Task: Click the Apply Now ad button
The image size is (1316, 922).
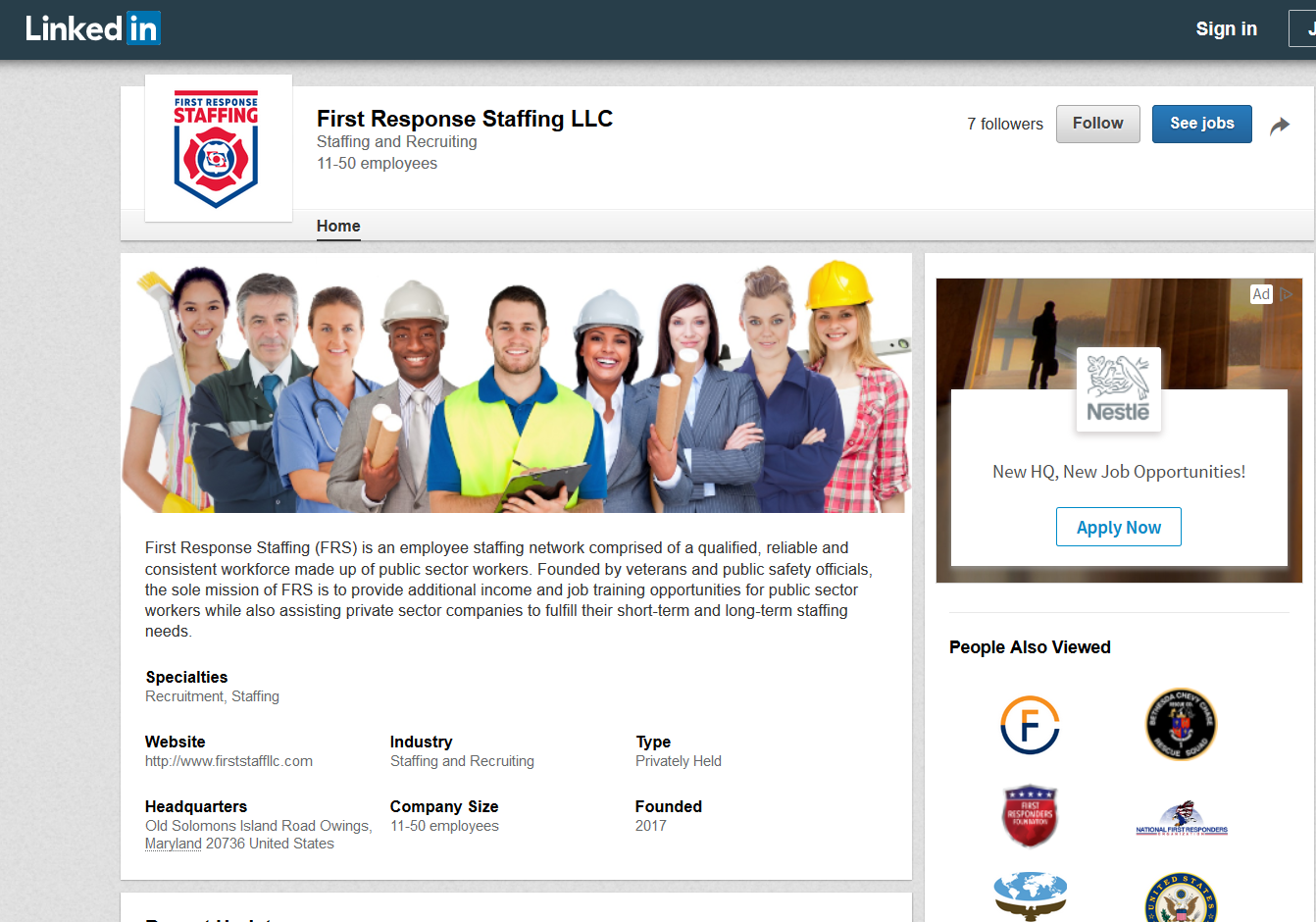Action: [x=1118, y=527]
